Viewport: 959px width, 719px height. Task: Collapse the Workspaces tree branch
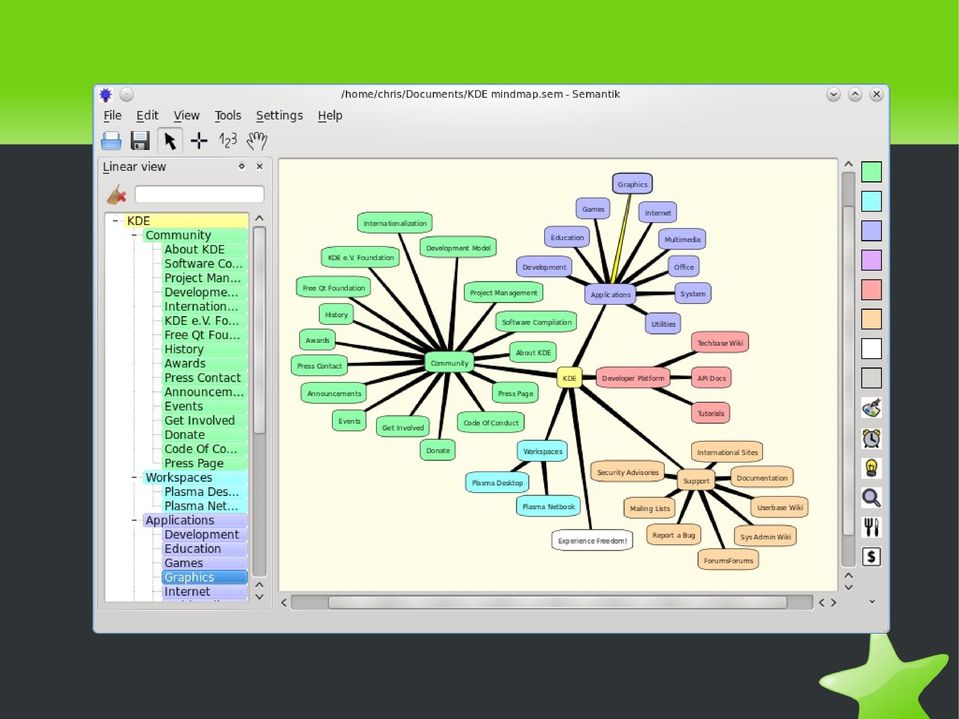pos(134,477)
